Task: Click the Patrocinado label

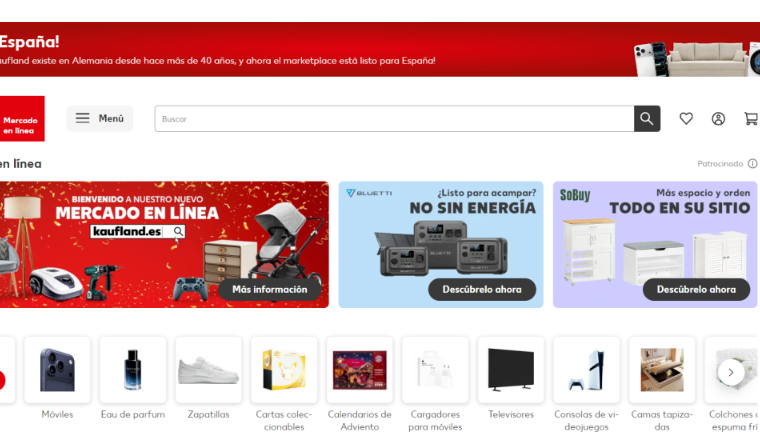Action: (x=720, y=164)
